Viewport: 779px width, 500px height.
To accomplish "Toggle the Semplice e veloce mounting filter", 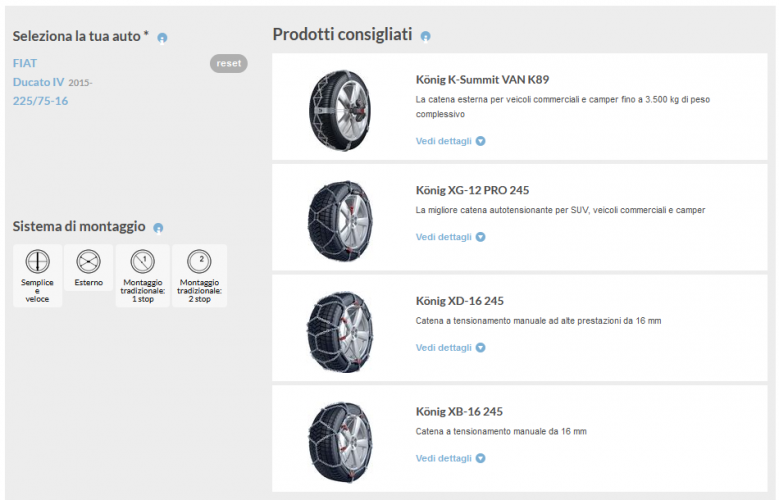I will point(37,274).
